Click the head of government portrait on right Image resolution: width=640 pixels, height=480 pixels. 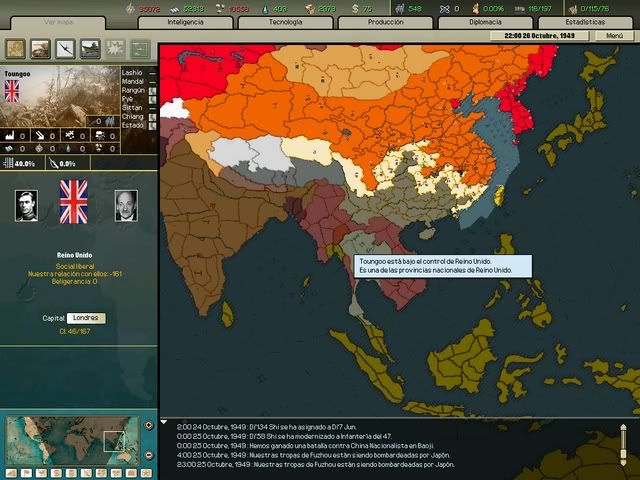pyautogui.click(x=125, y=205)
